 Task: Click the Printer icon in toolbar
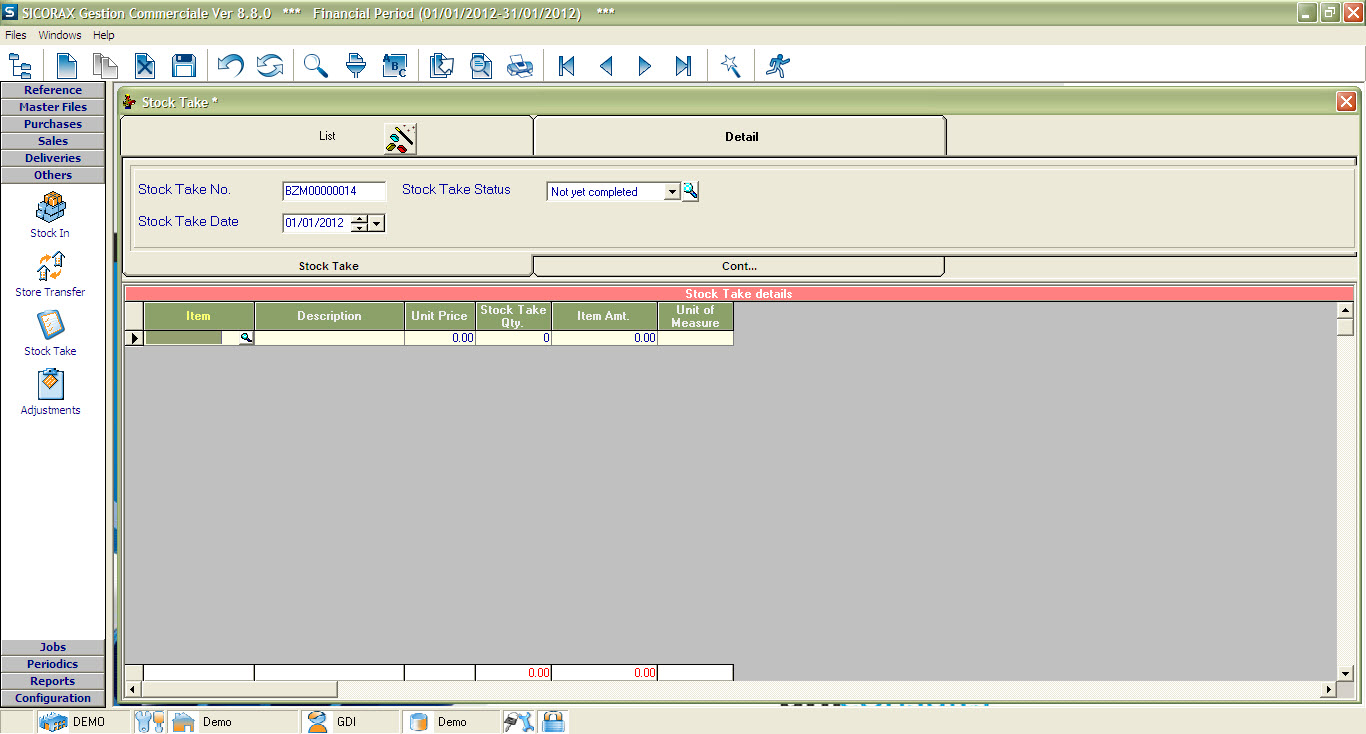coord(520,66)
